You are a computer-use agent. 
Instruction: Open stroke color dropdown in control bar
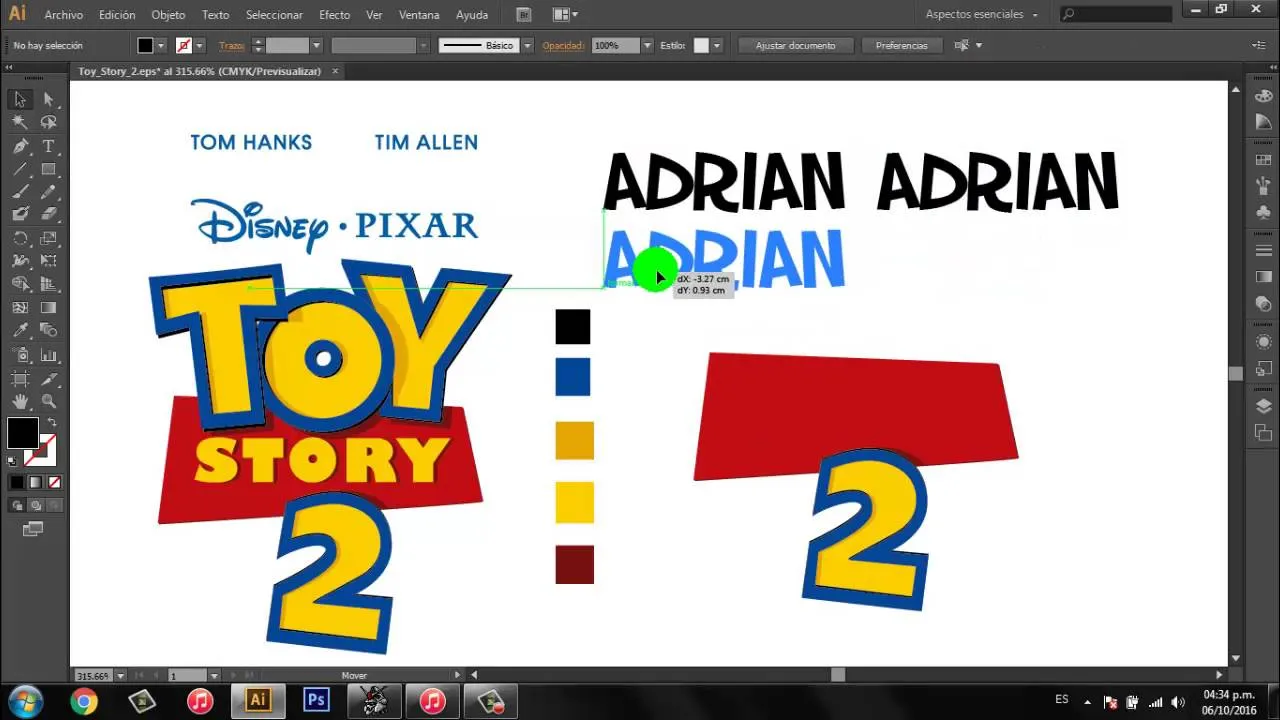pyautogui.click(x=199, y=45)
